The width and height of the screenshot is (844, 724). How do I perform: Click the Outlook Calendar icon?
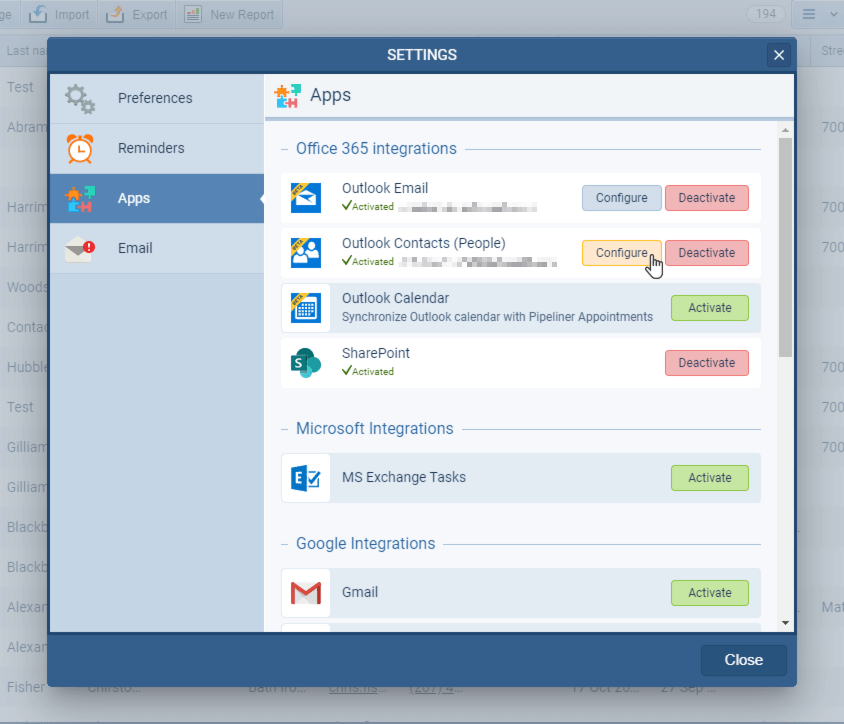click(305, 307)
